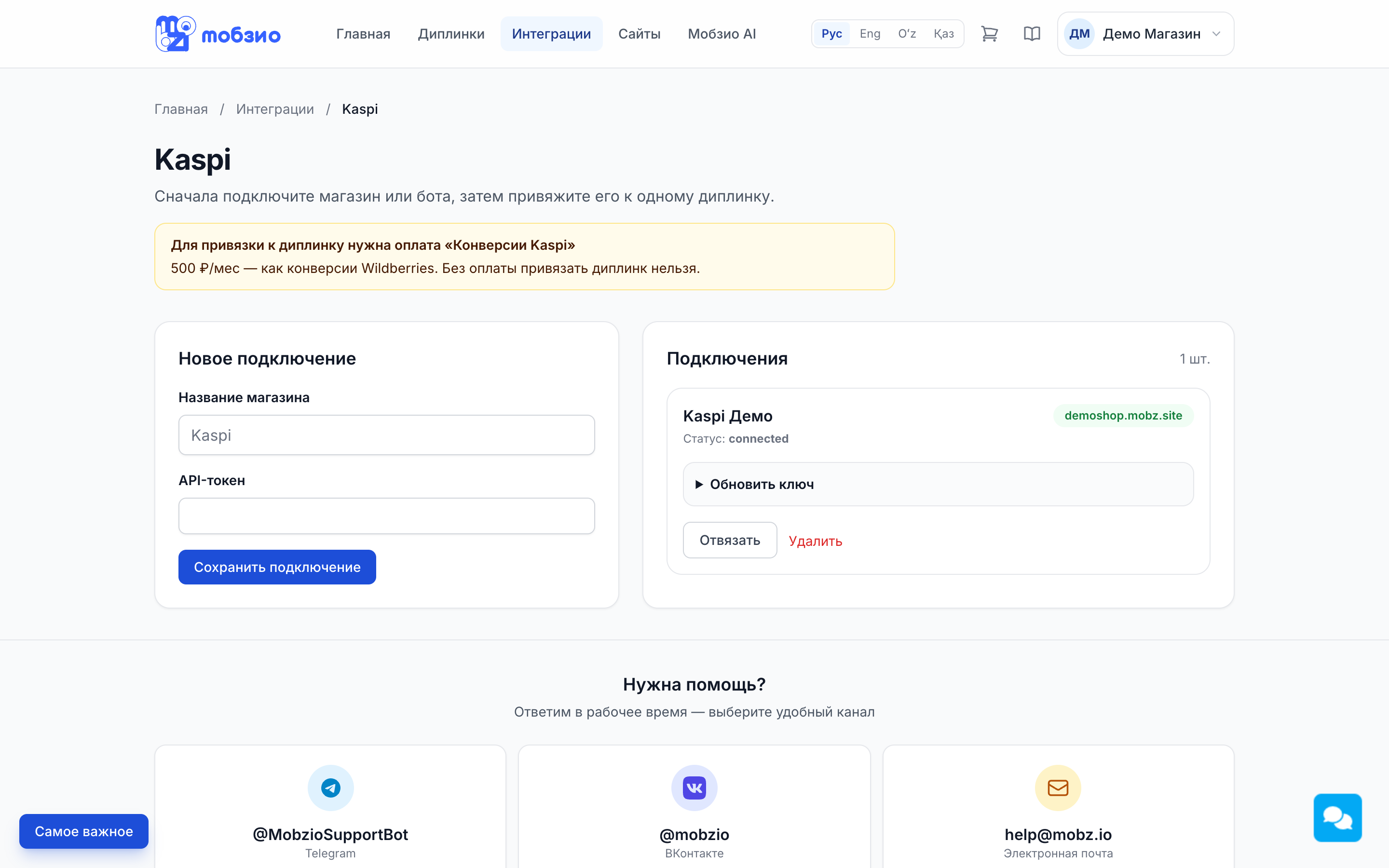Open the Интеграции nav item
This screenshot has width=1389, height=868.
(x=551, y=34)
